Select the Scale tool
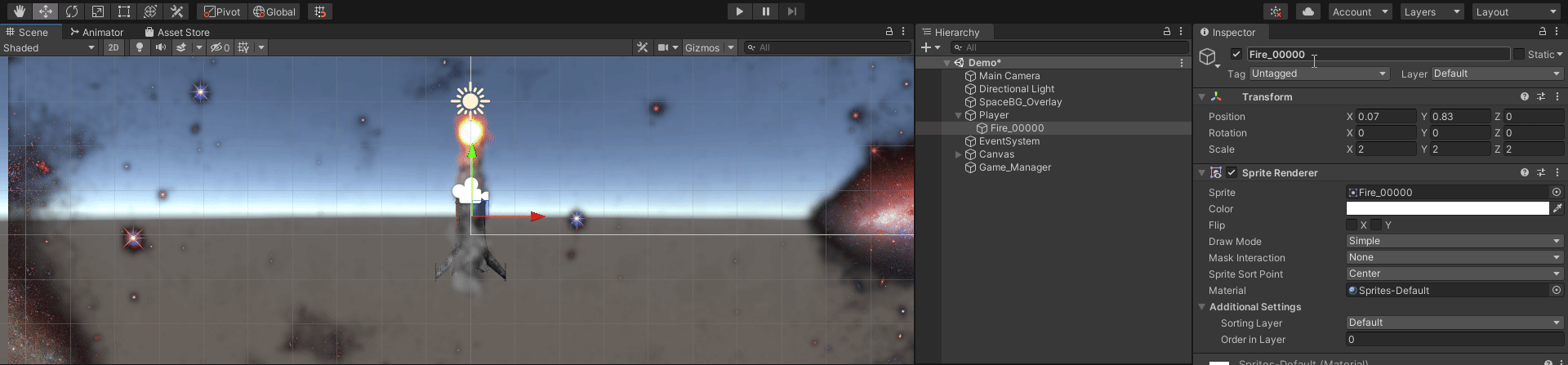 pos(98,11)
